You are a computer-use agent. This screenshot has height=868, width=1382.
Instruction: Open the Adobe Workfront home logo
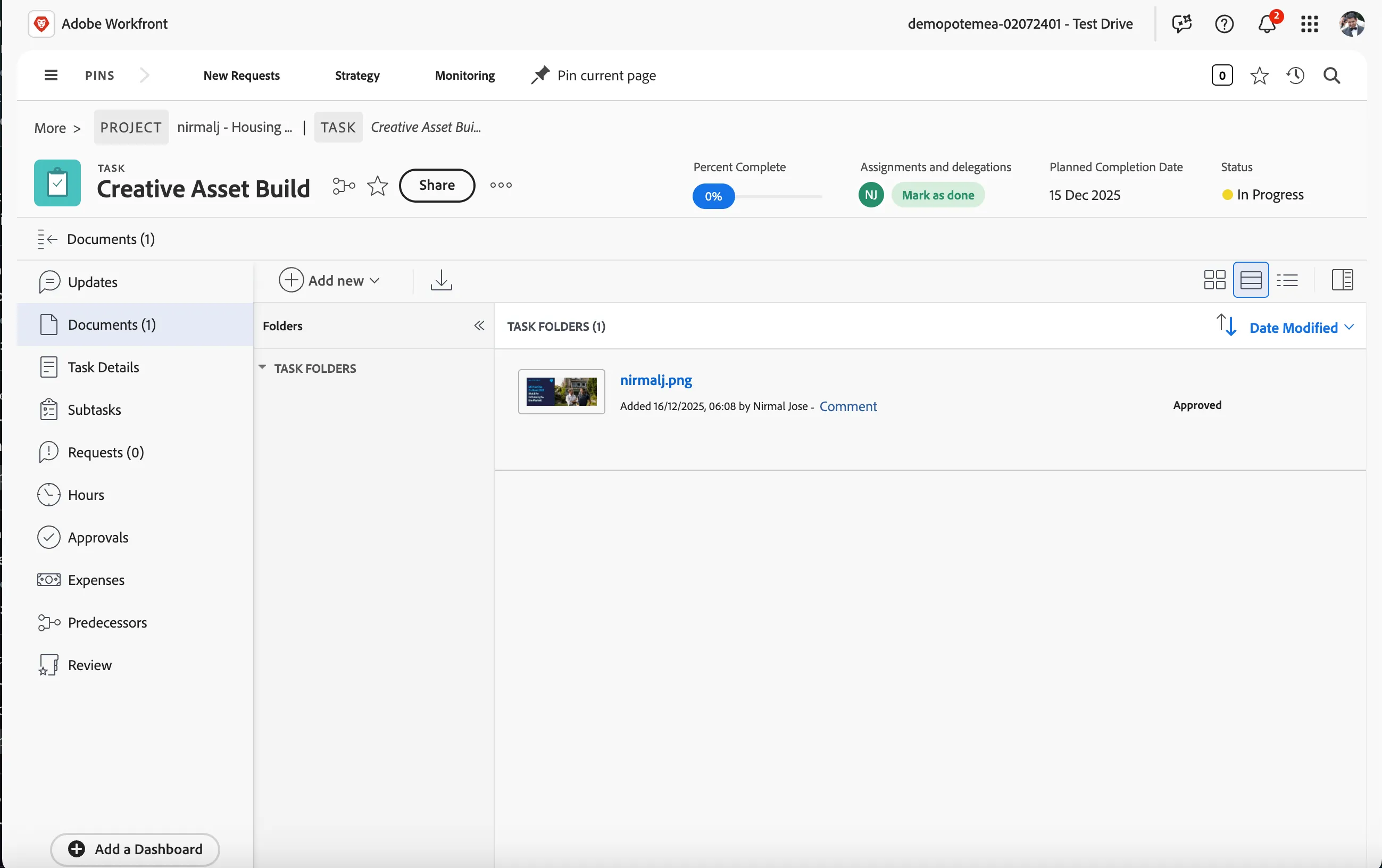[x=41, y=24]
